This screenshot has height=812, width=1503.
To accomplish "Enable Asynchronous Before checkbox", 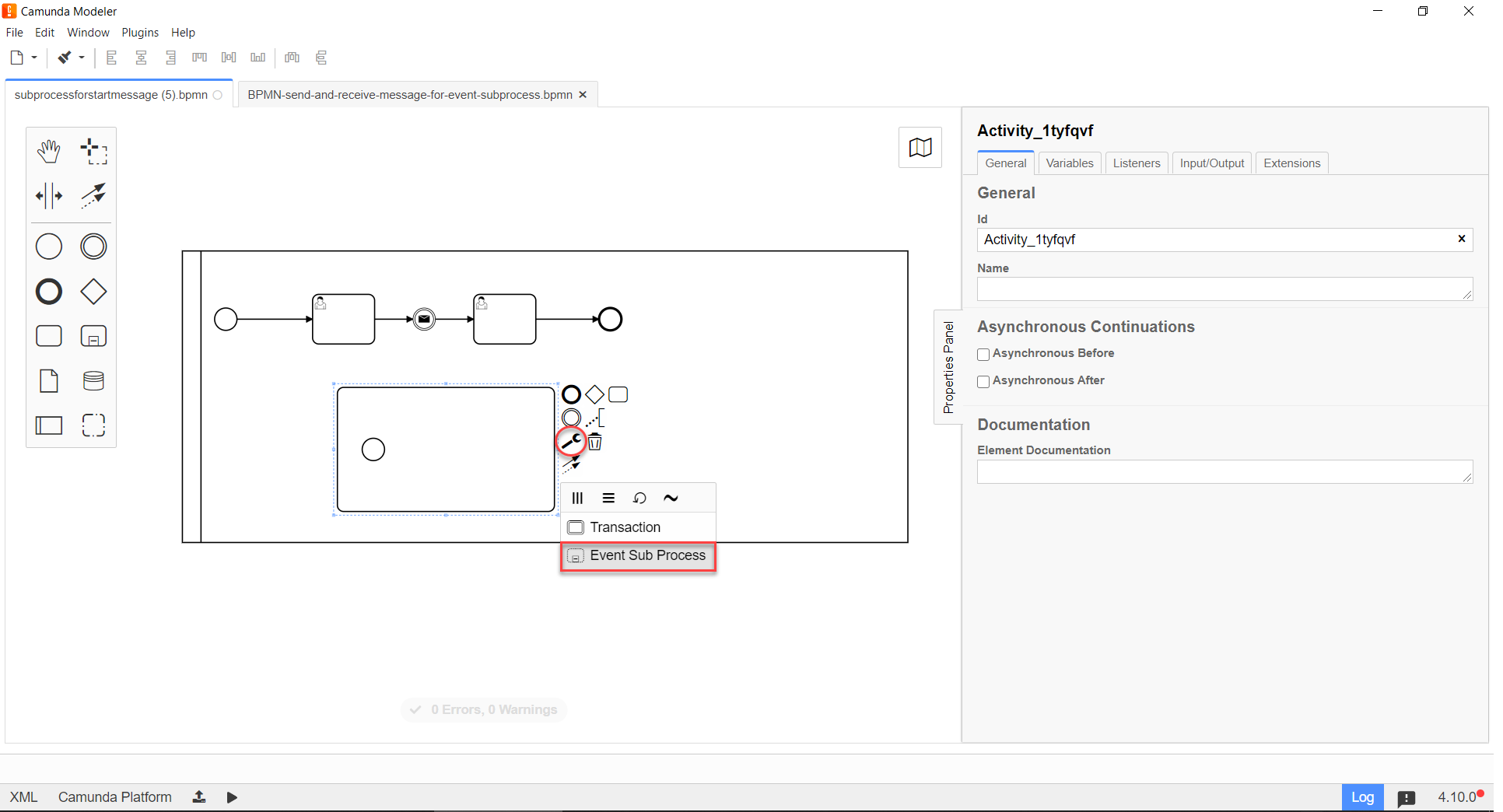I will tap(983, 355).
